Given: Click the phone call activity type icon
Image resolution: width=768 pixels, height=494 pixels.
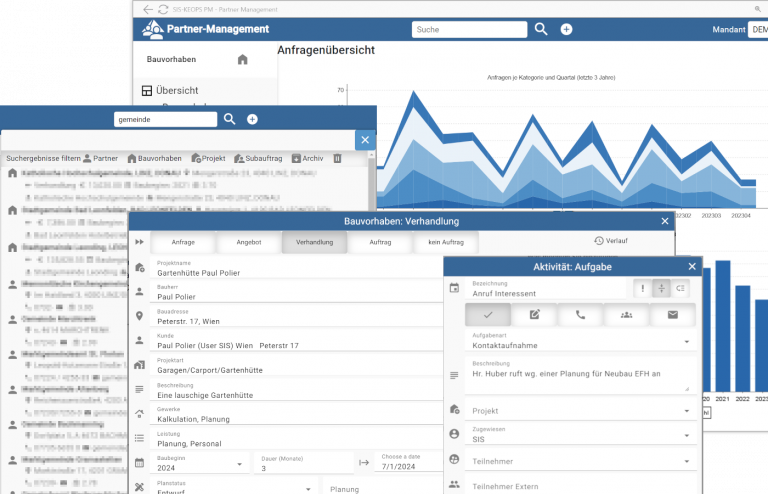Looking at the screenshot, I should (x=580, y=315).
